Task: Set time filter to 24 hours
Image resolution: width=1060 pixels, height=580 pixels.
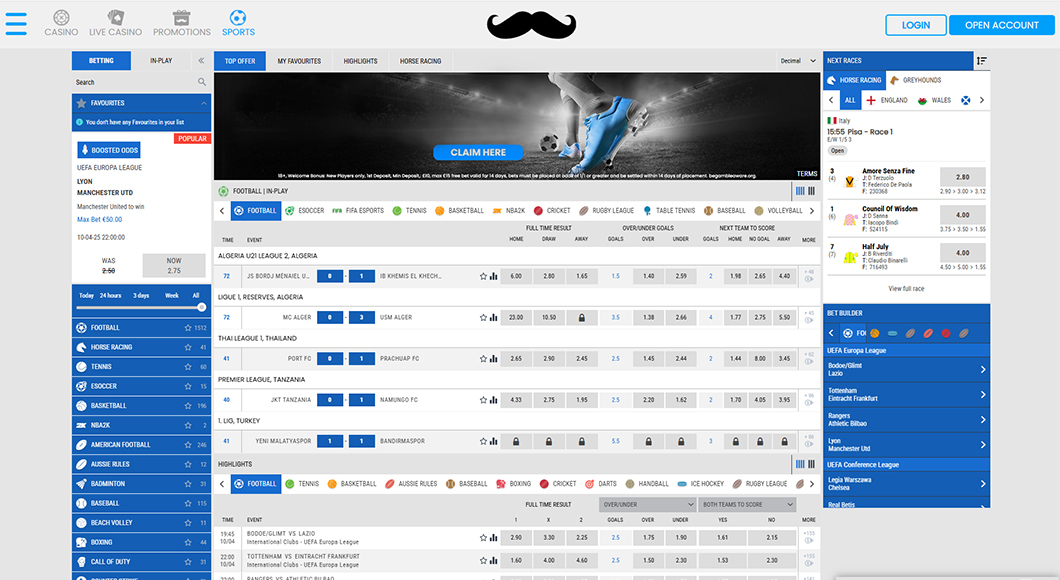Action: 110,295
